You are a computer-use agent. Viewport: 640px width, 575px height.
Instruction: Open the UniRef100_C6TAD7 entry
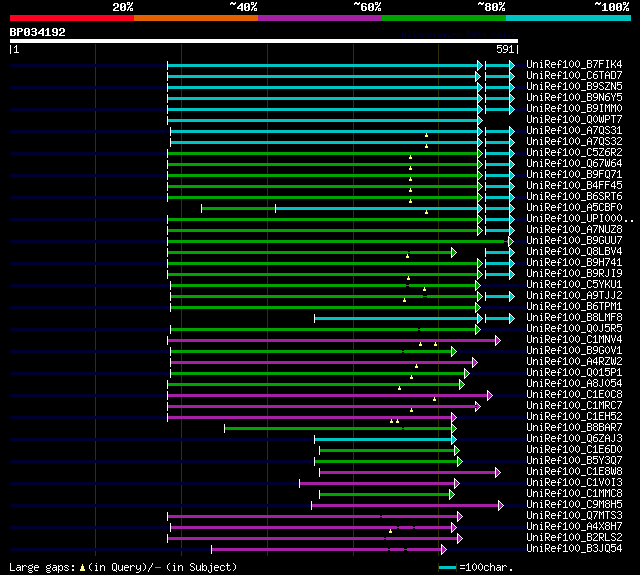574,75
